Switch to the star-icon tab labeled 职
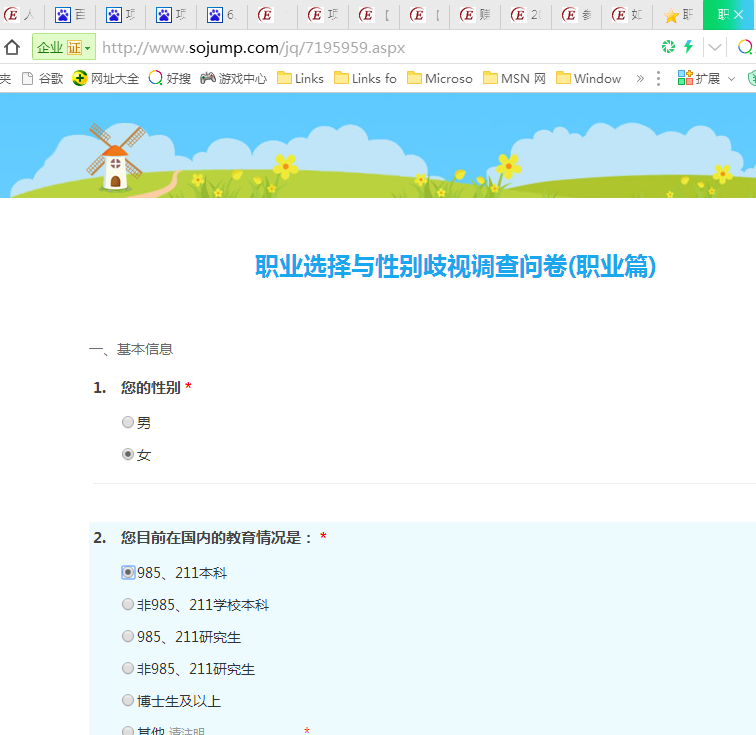The image size is (756, 735). [678, 15]
